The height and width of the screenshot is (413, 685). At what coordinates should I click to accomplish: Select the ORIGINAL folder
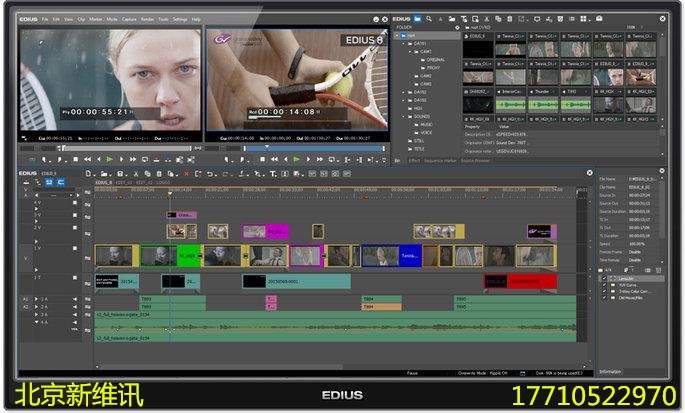(436, 60)
